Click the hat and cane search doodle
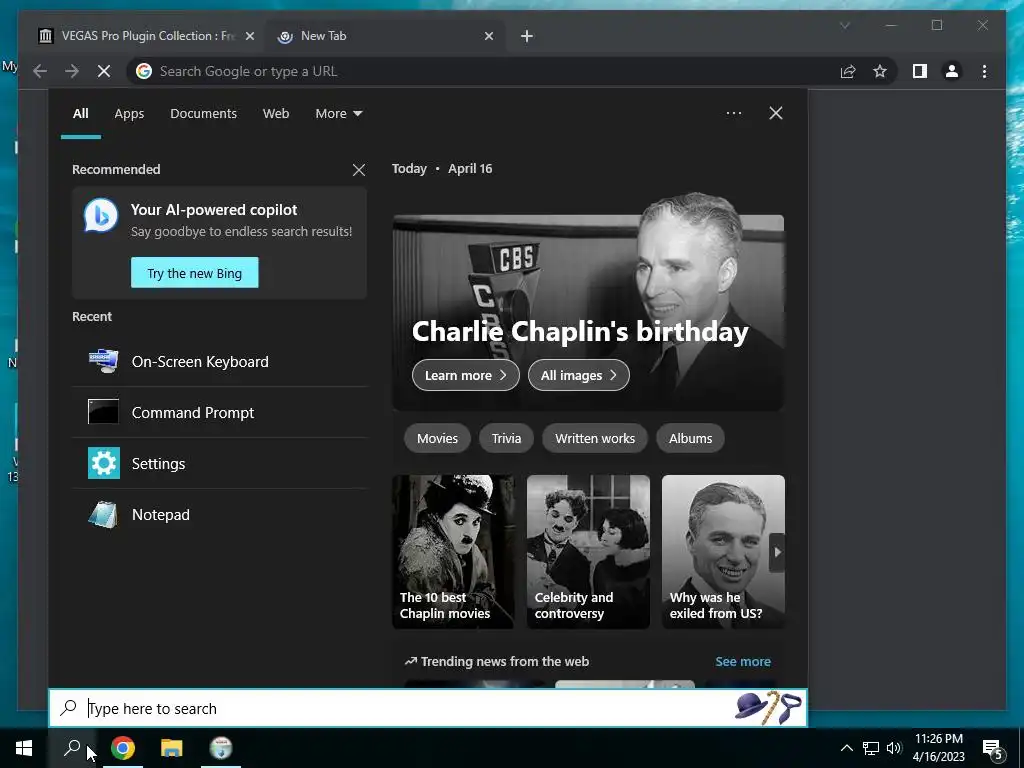The width and height of the screenshot is (1024, 768). (768, 707)
